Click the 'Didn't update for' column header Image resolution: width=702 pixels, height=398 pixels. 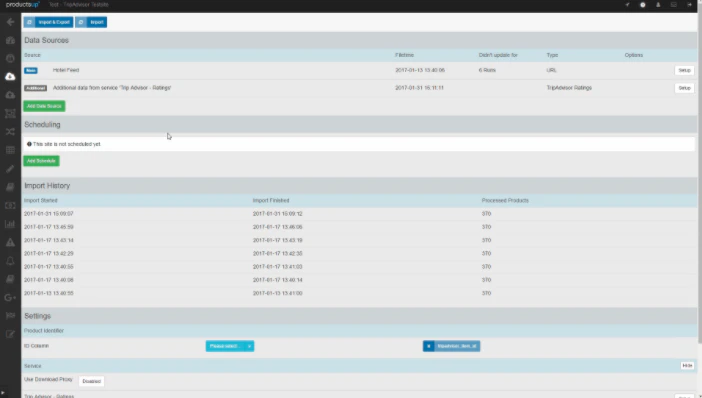[498, 55]
